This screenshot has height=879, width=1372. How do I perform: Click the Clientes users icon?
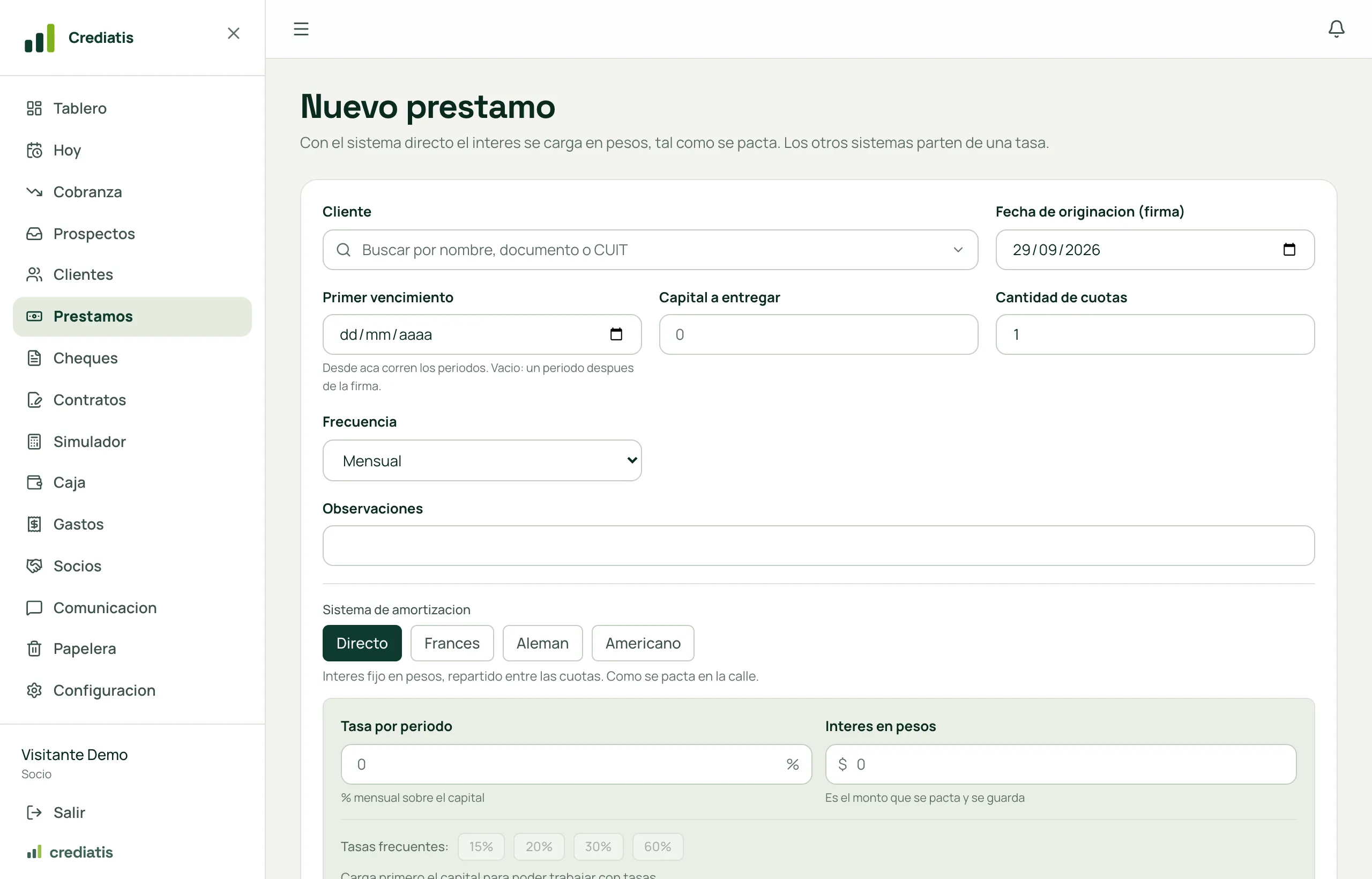click(34, 274)
